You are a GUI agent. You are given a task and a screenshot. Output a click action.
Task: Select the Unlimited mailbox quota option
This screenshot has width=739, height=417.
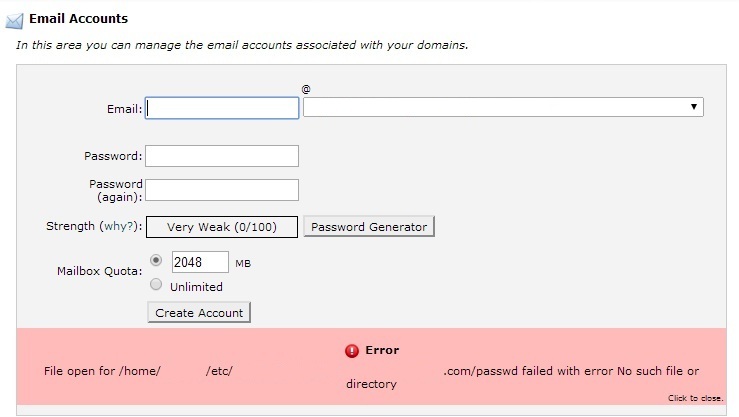click(156, 285)
